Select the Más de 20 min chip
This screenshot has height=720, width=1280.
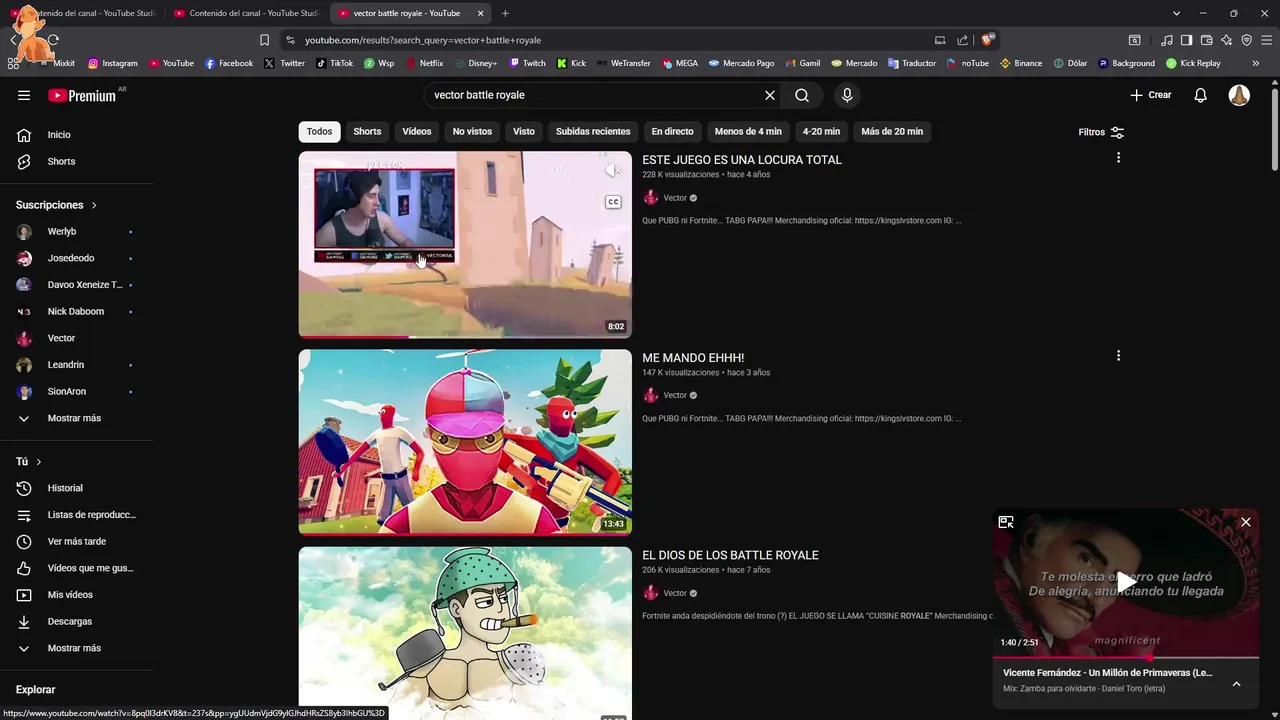coord(892,131)
